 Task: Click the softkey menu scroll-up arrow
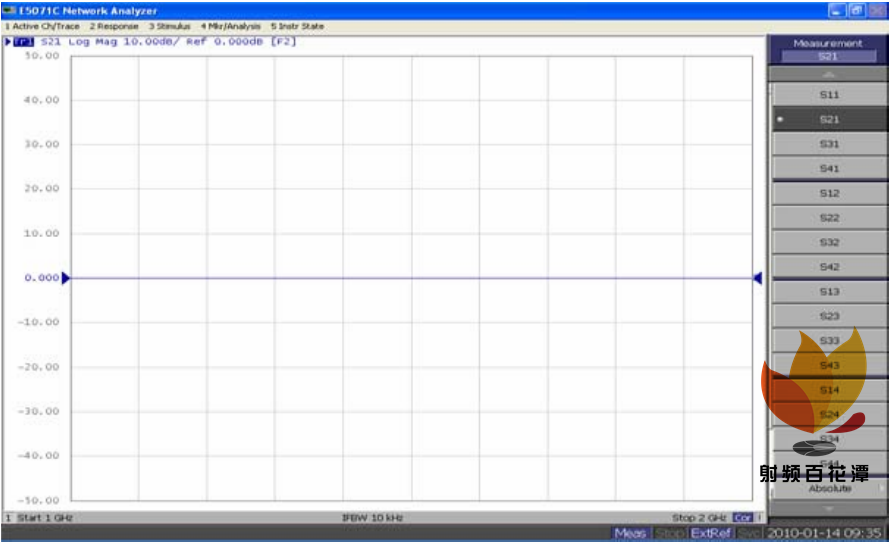pyautogui.click(x=828, y=74)
